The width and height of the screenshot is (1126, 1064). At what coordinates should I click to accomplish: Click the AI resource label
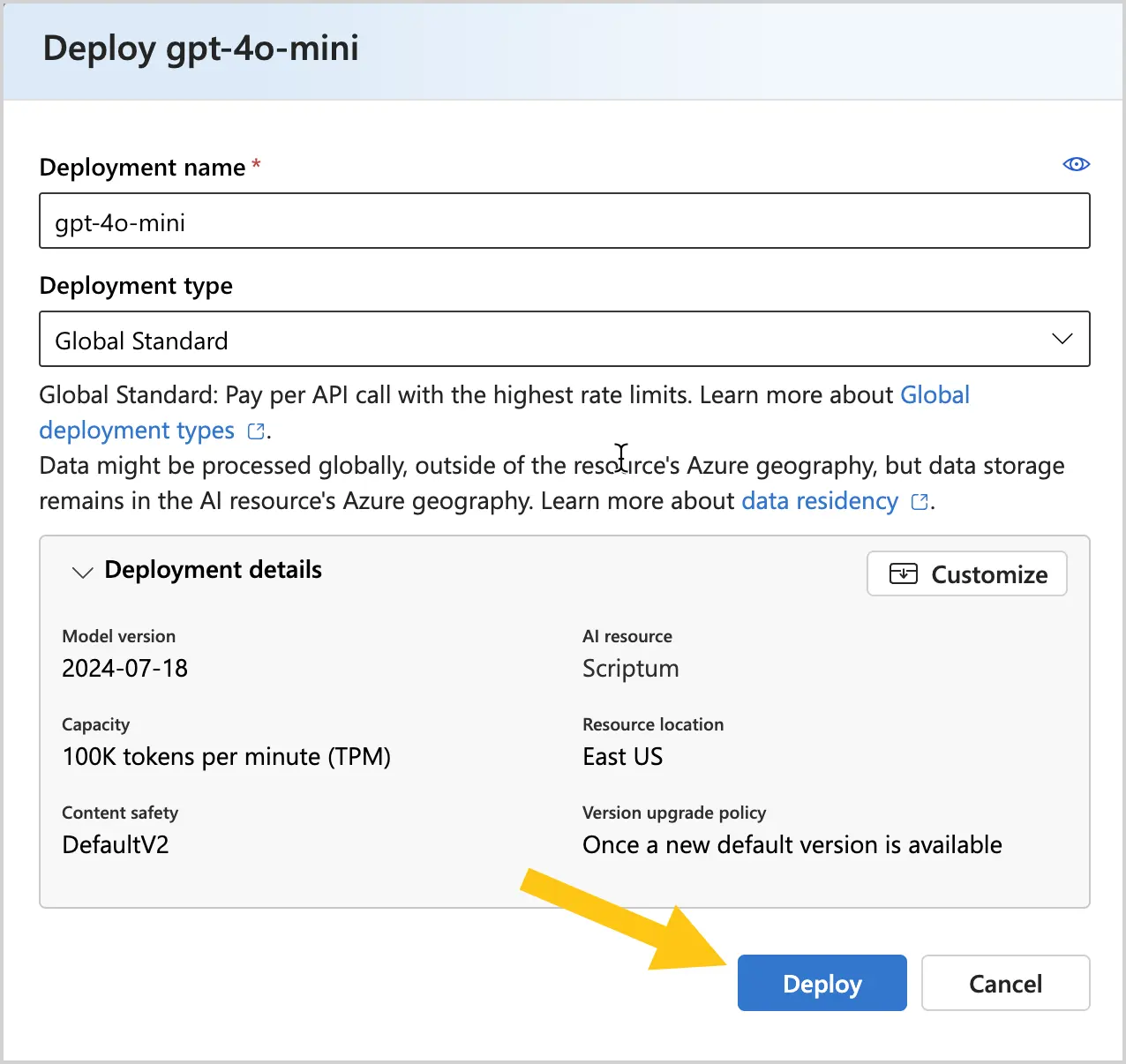pos(627,636)
